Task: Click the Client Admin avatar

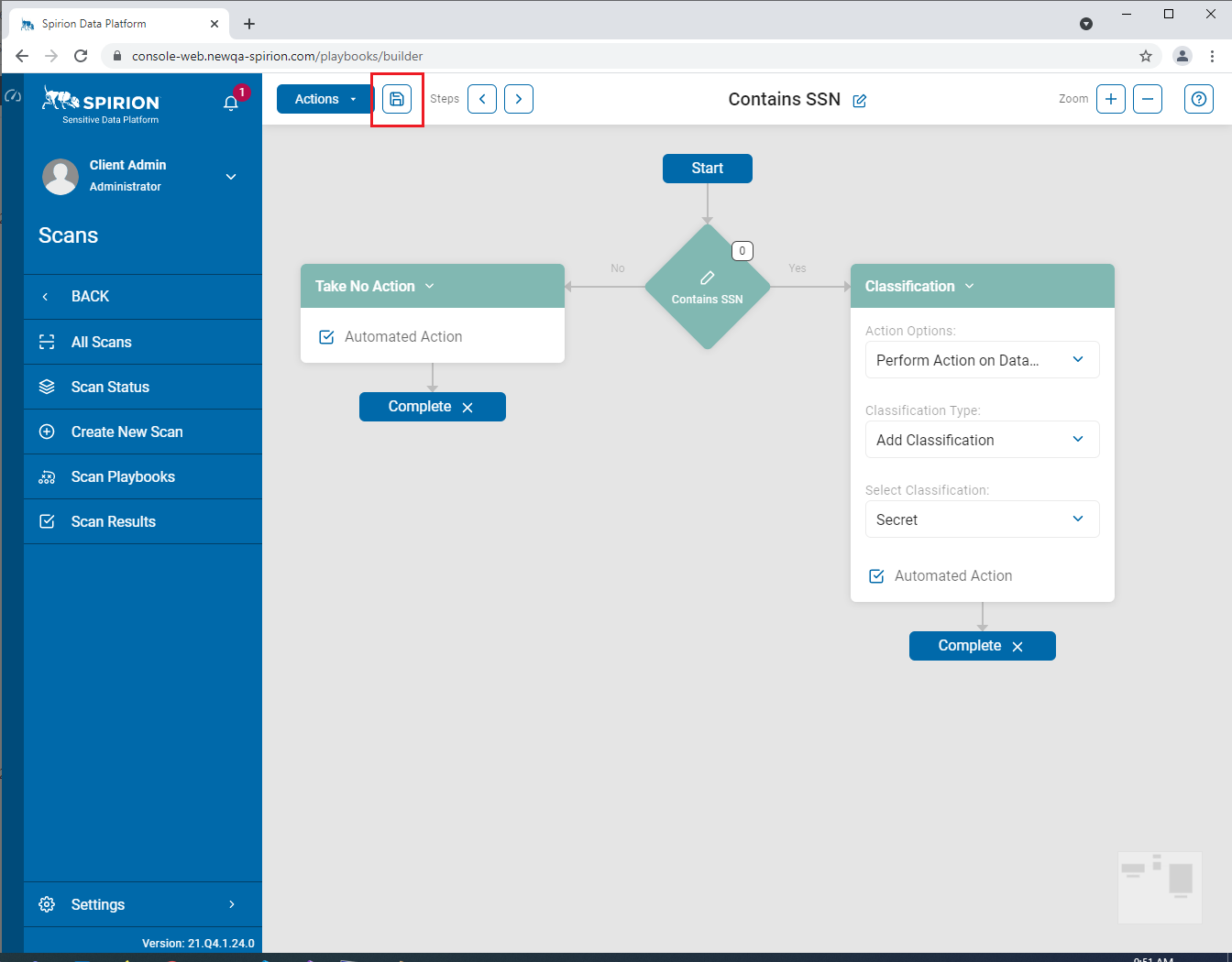Action: pos(60,177)
